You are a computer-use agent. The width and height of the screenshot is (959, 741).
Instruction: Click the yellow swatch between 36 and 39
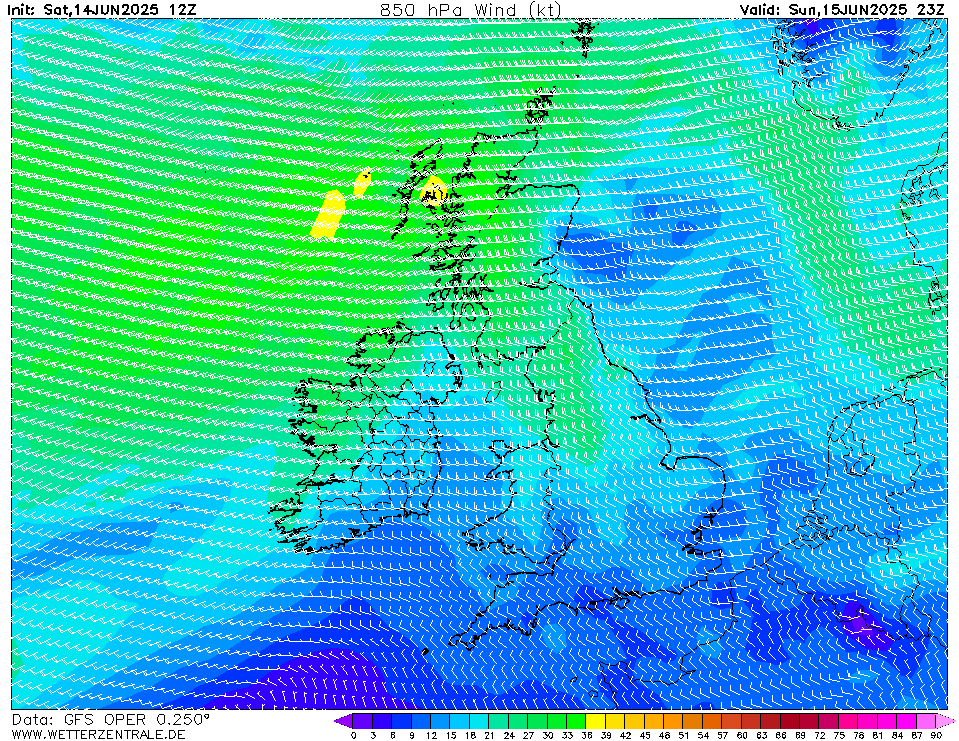pyautogui.click(x=596, y=721)
